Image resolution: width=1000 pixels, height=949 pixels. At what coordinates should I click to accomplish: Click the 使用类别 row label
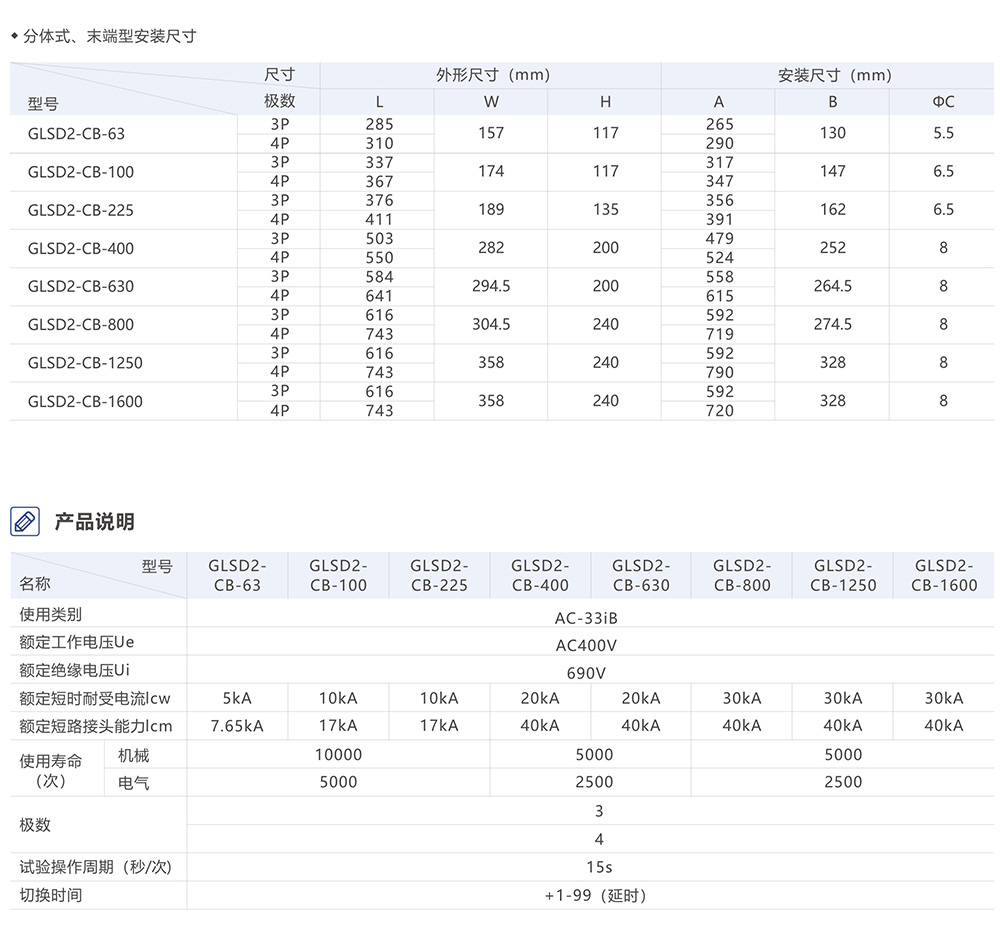pos(51,614)
